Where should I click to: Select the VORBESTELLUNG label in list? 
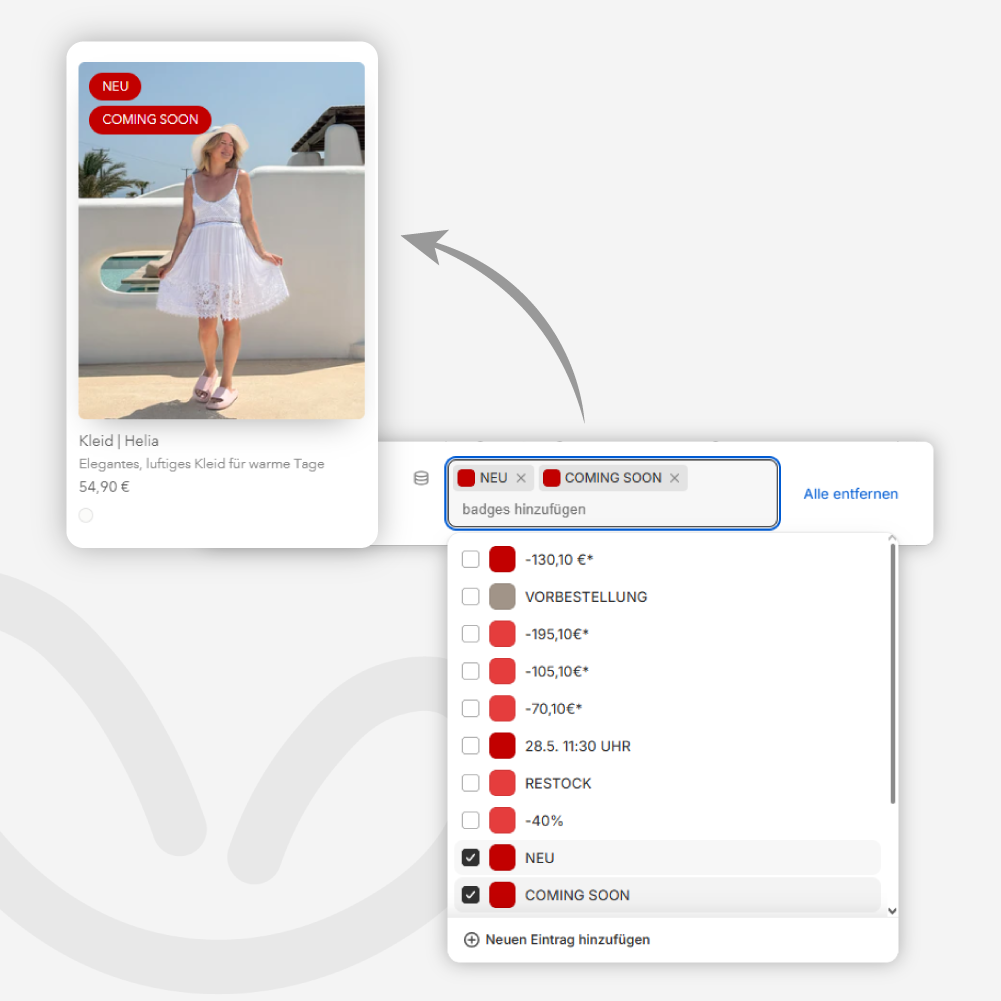pyautogui.click(x=586, y=597)
